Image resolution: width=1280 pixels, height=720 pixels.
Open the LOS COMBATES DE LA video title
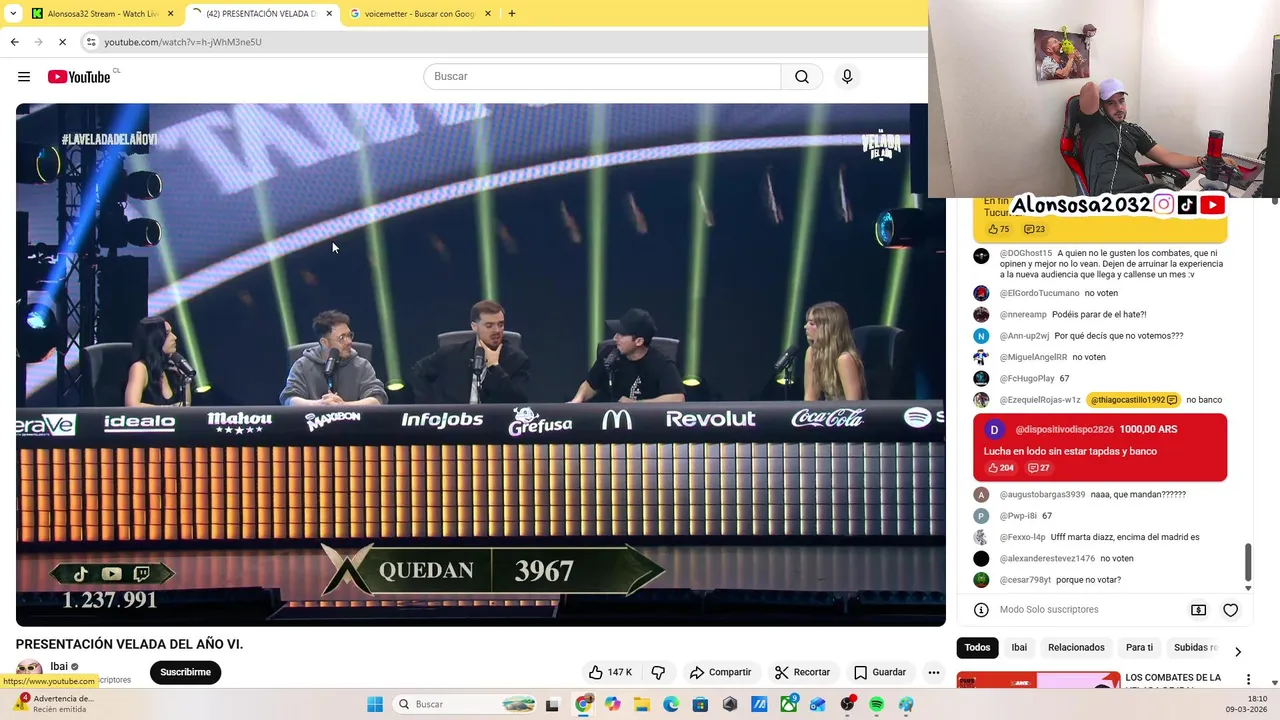point(1173,678)
